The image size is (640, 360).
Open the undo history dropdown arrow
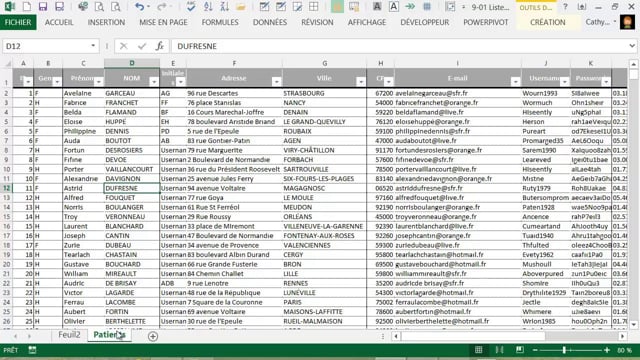(x=148, y=7)
